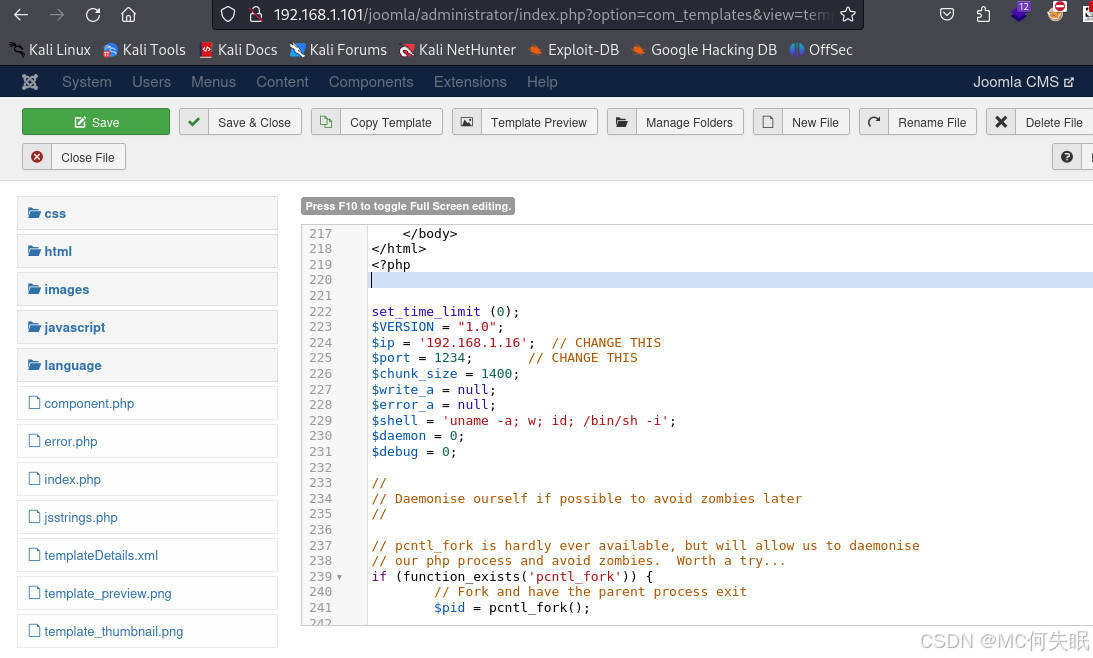Click the css folder icon
This screenshot has height=658, width=1093.
pyautogui.click(x=34, y=213)
